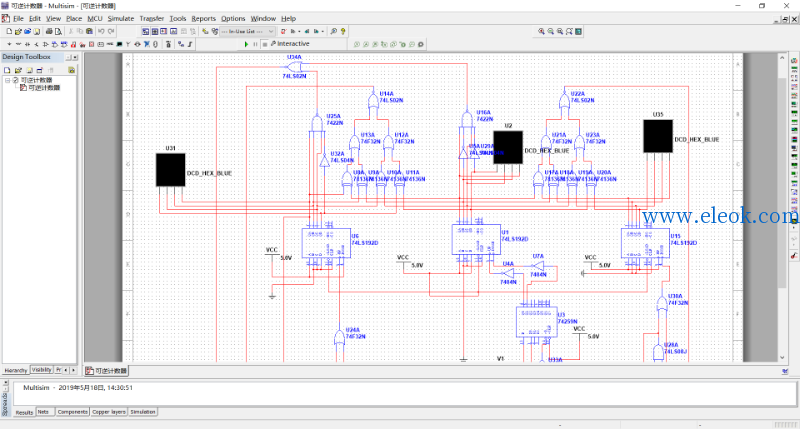Switch to the Results tab in spreadsheet

click(x=24, y=412)
